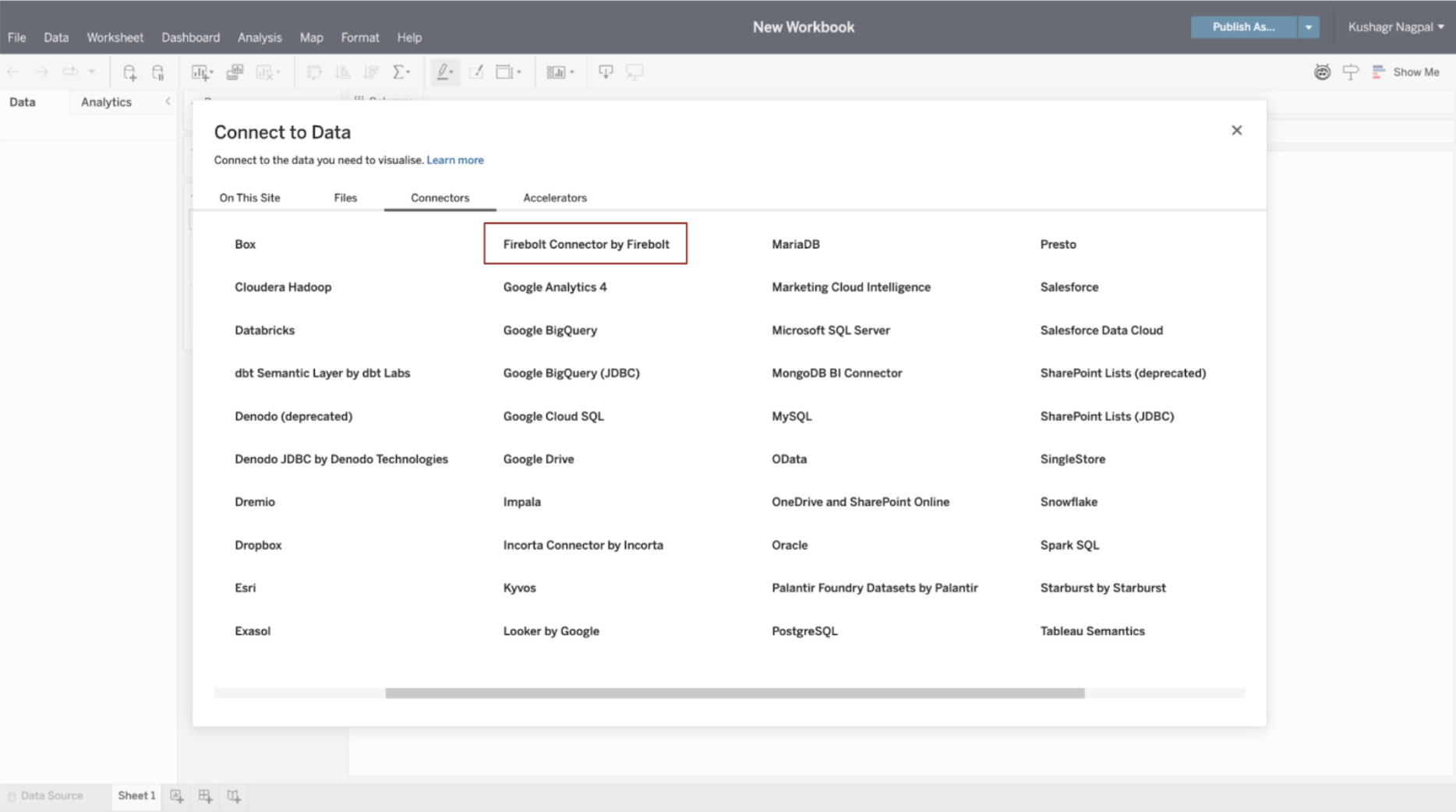Open the Help menu
This screenshot has height=812, width=1456.
pyautogui.click(x=409, y=37)
